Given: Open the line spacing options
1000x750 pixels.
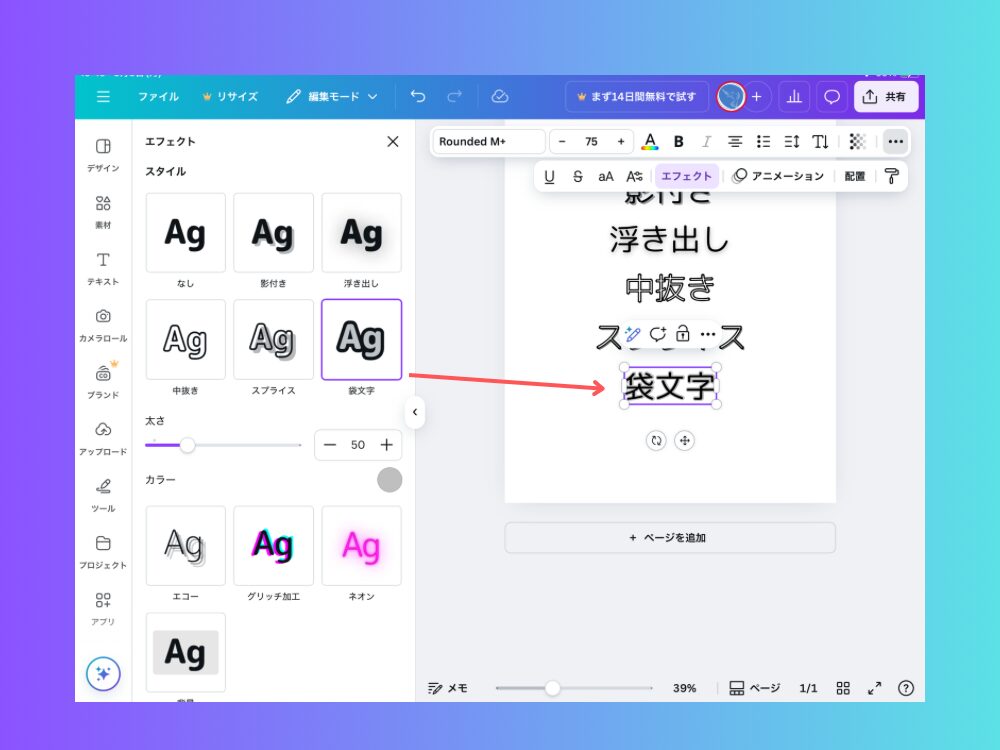Looking at the screenshot, I should pyautogui.click(x=791, y=142).
